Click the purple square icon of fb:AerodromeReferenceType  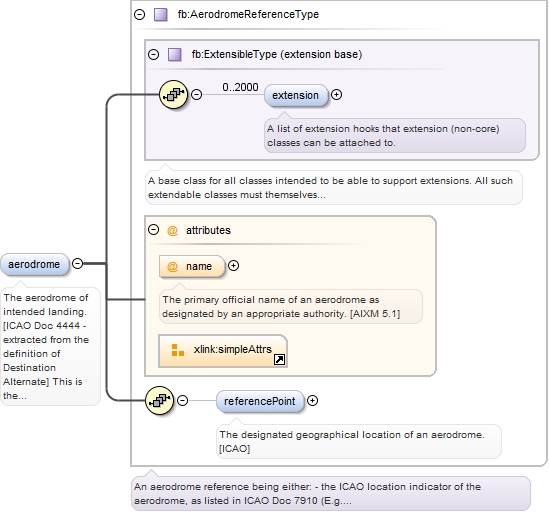tap(161, 15)
